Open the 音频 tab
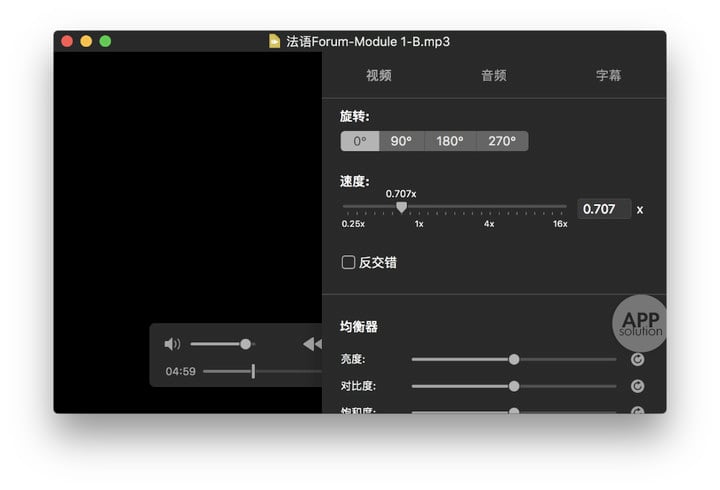This screenshot has width=720, height=490. [494, 75]
